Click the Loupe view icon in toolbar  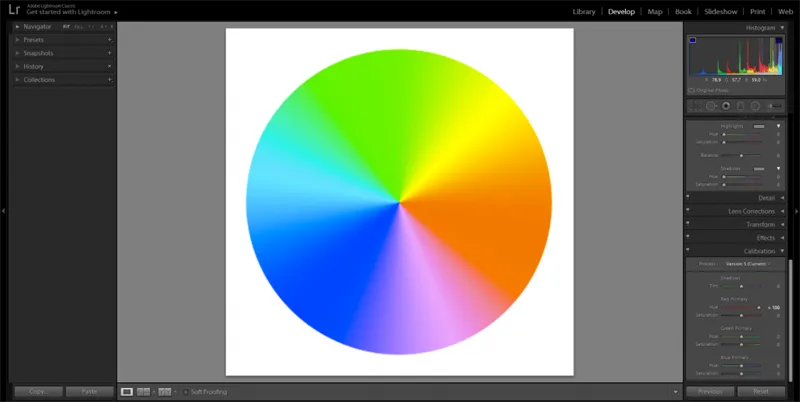tap(127, 391)
